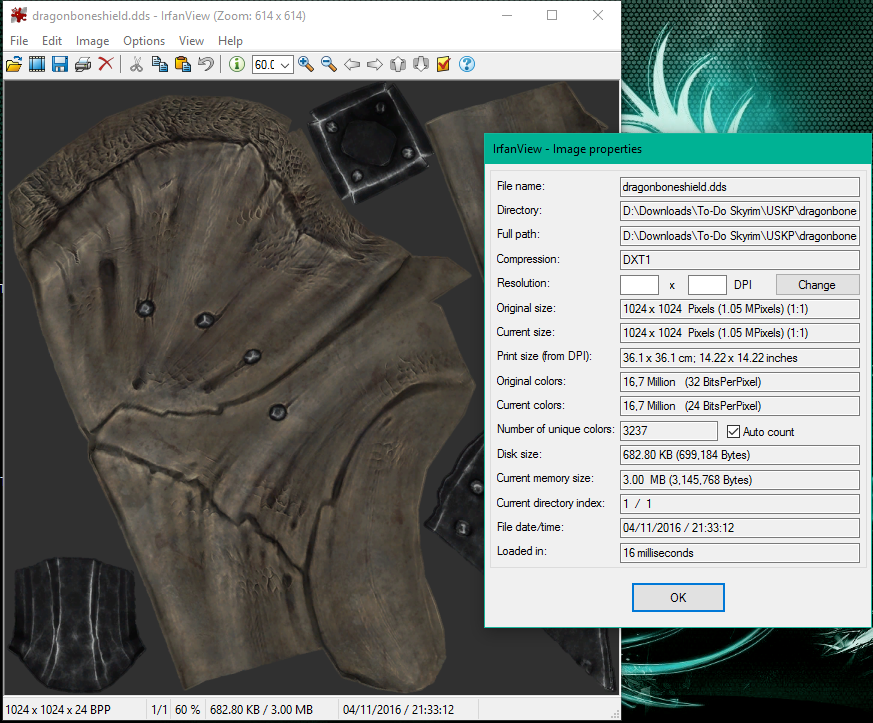Open the Image menu
Screen dimensions: 873x723
pyautogui.click(x=92, y=41)
